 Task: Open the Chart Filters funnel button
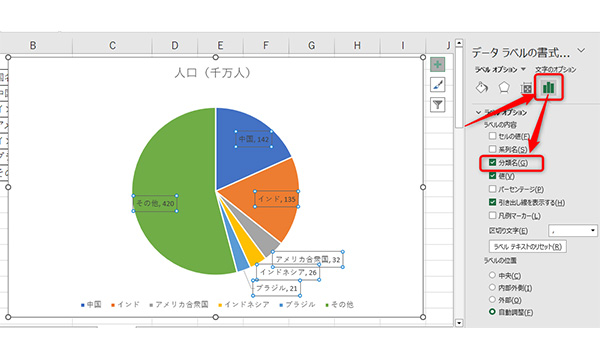click(437, 104)
